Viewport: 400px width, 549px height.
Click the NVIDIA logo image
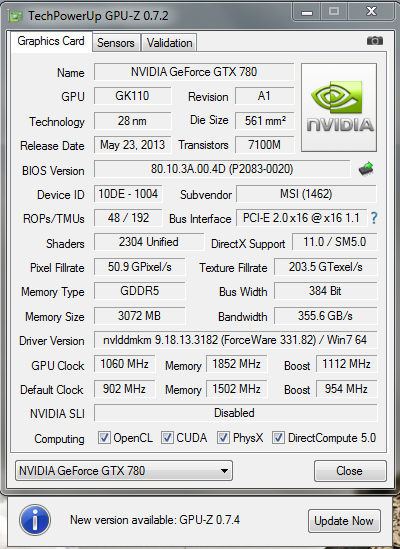coord(339,107)
